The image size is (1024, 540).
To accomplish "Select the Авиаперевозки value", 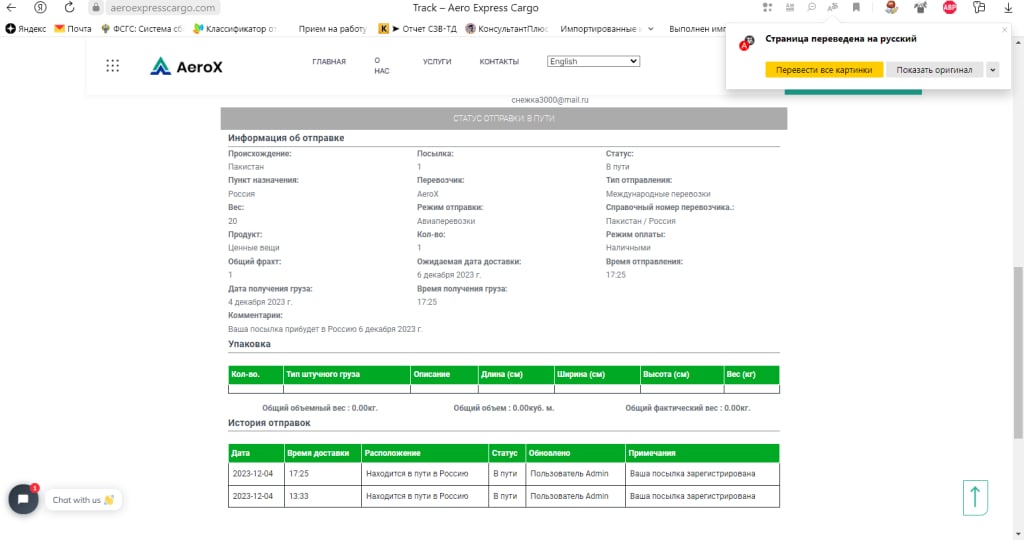I will pyautogui.click(x=446, y=221).
